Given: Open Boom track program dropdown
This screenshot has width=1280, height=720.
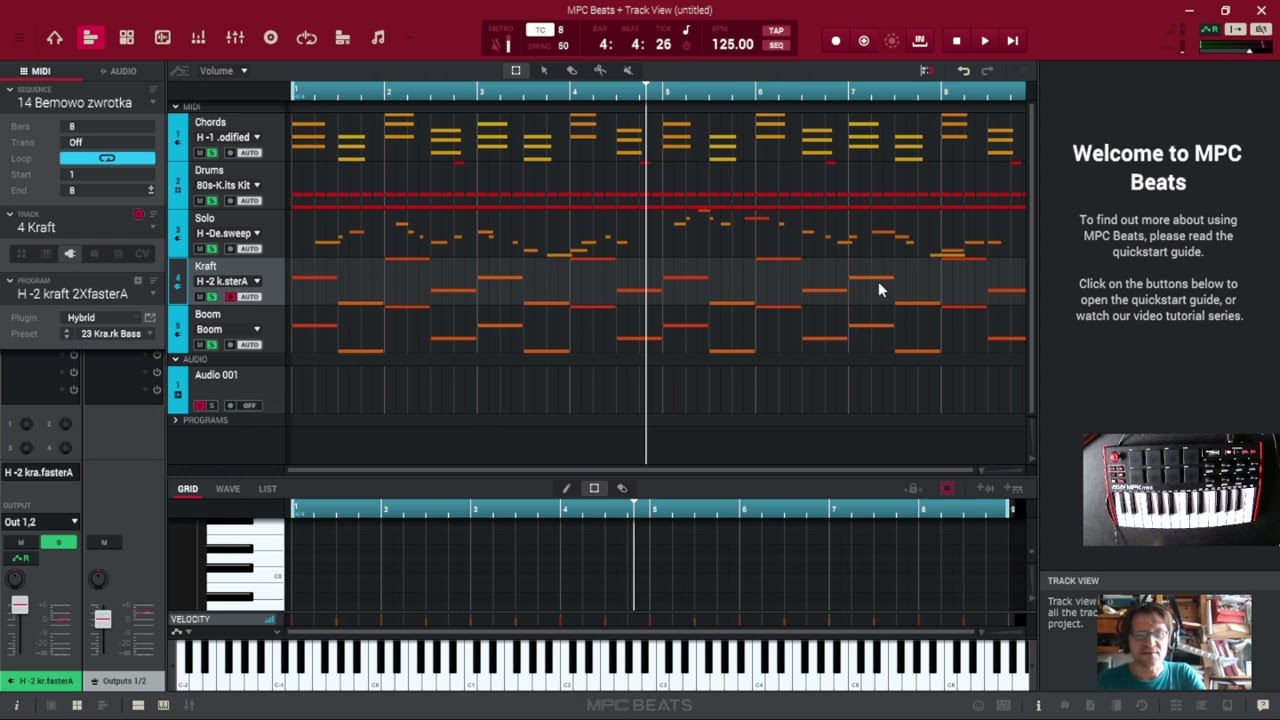Looking at the screenshot, I should pos(228,329).
